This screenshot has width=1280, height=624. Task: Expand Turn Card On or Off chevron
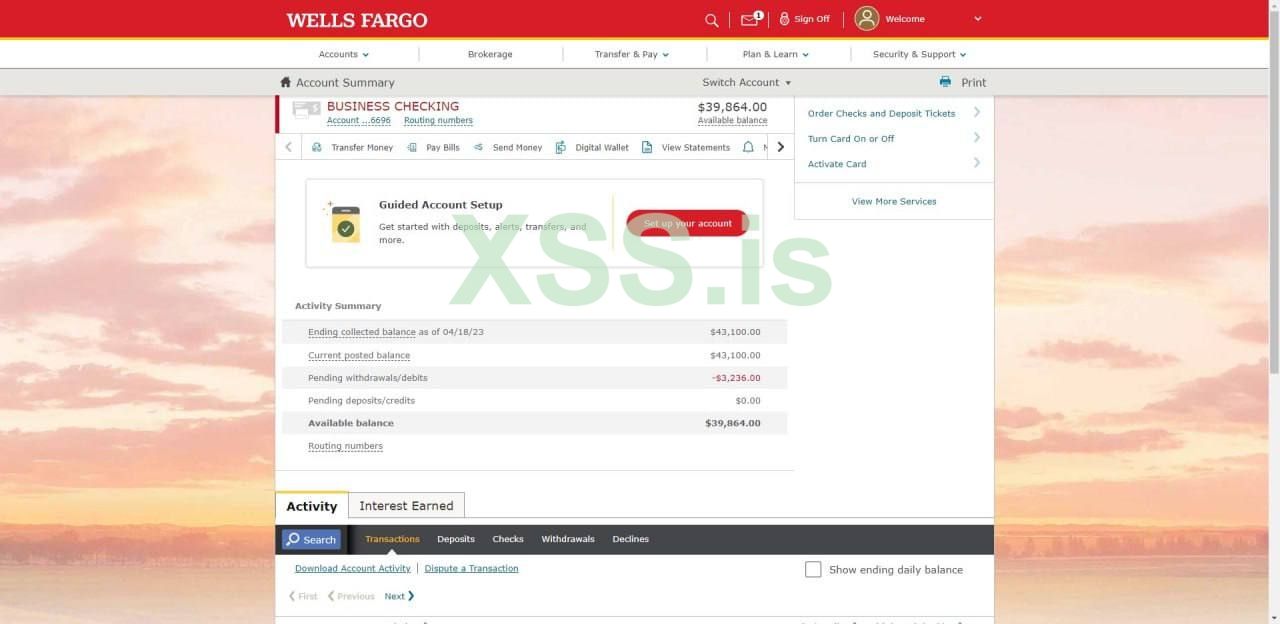977,138
